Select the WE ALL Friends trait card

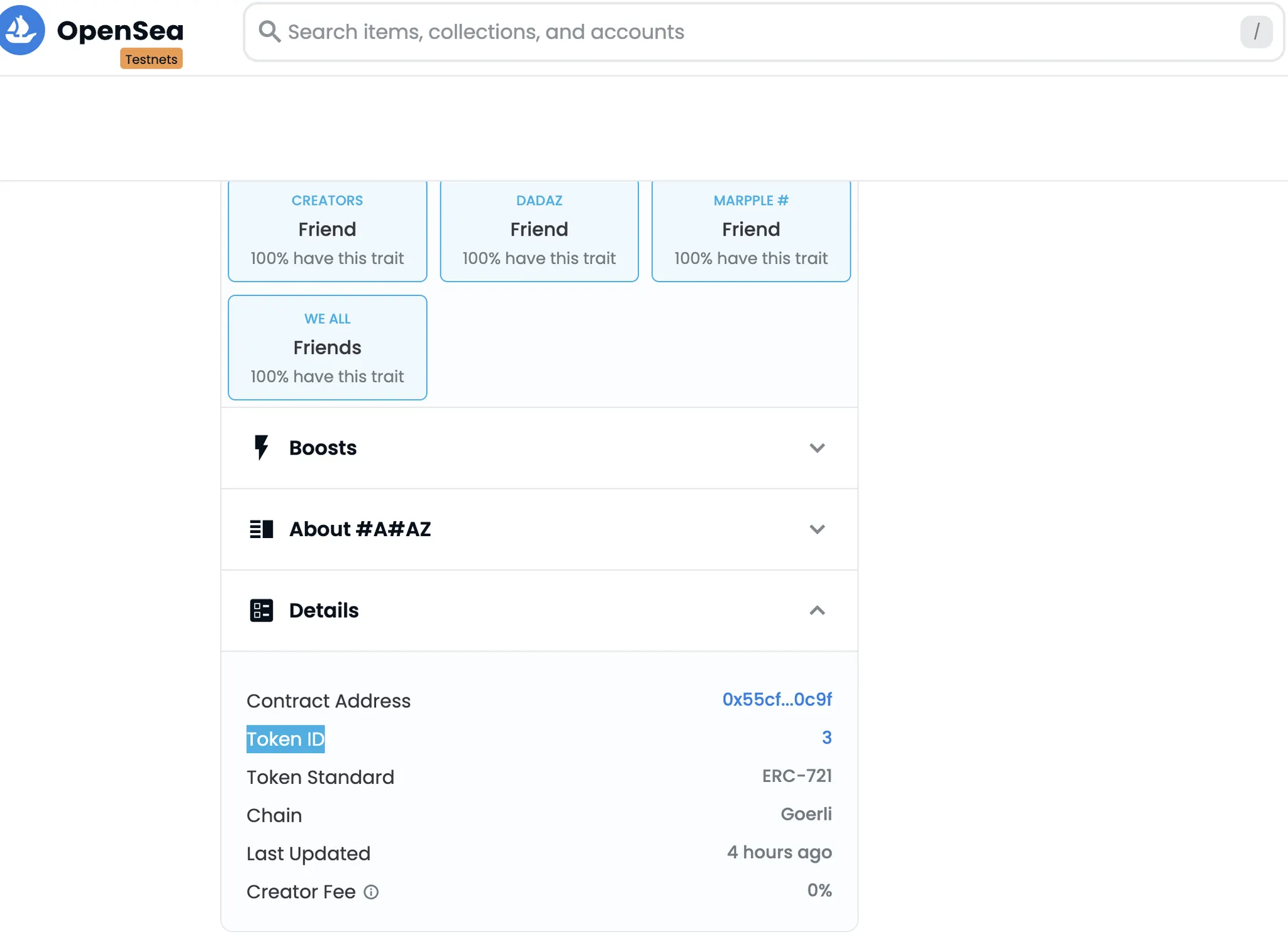(327, 348)
